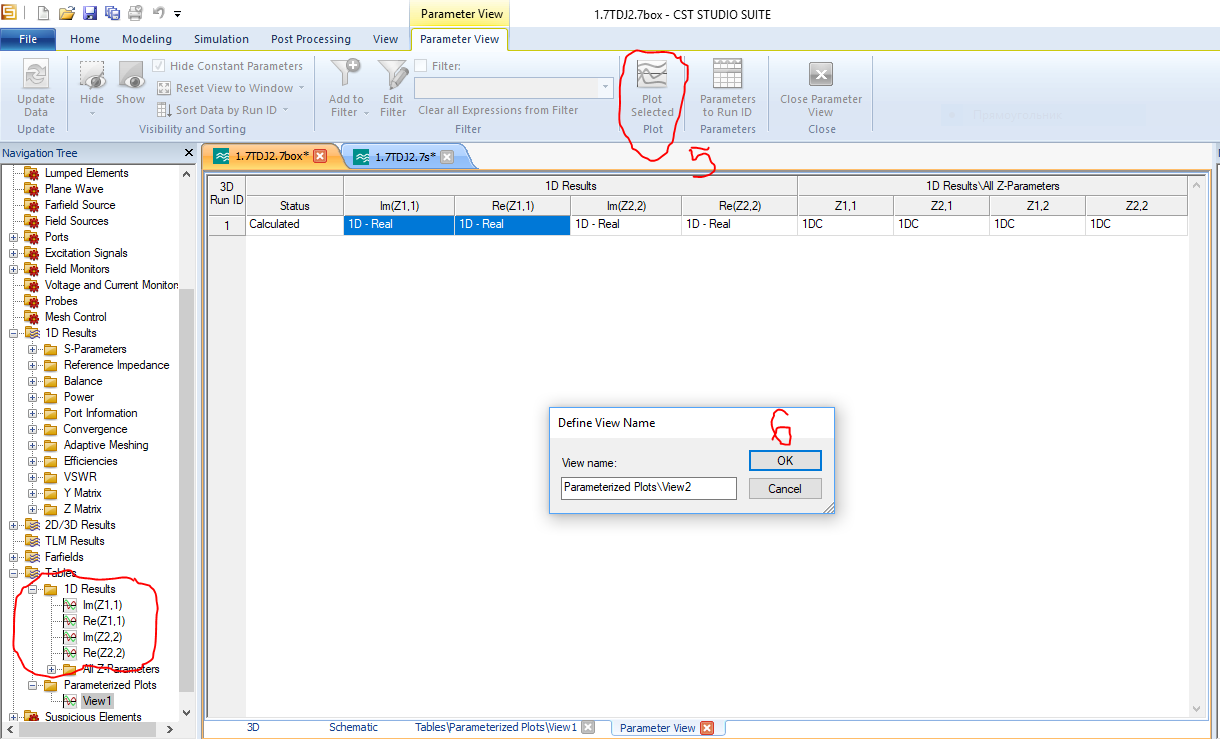Image resolution: width=1220 pixels, height=739 pixels.
Task: Click the Update Data icon
Action: click(36, 75)
